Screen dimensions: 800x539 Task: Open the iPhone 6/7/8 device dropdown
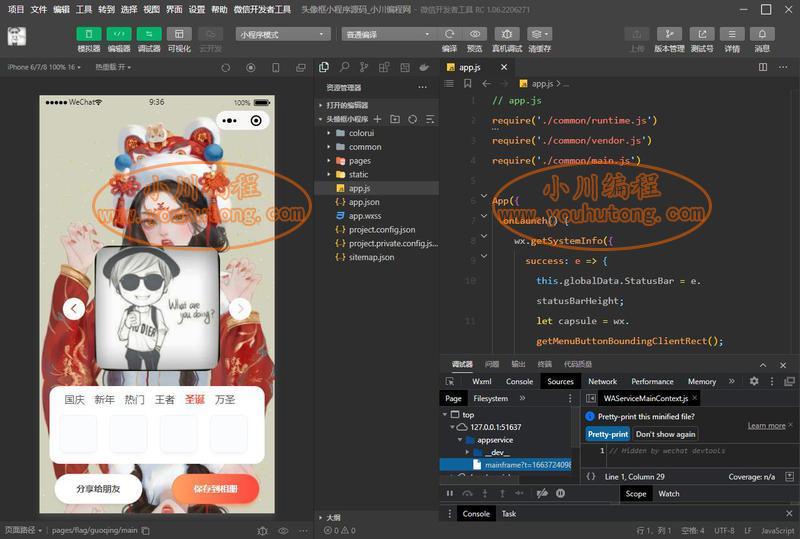(x=44, y=67)
